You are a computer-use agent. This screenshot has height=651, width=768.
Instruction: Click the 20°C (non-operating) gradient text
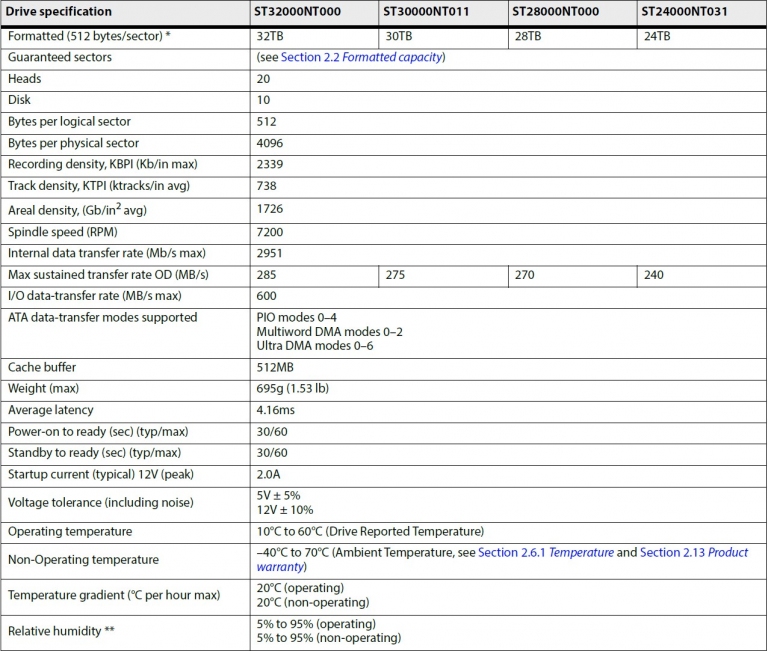tap(313, 602)
